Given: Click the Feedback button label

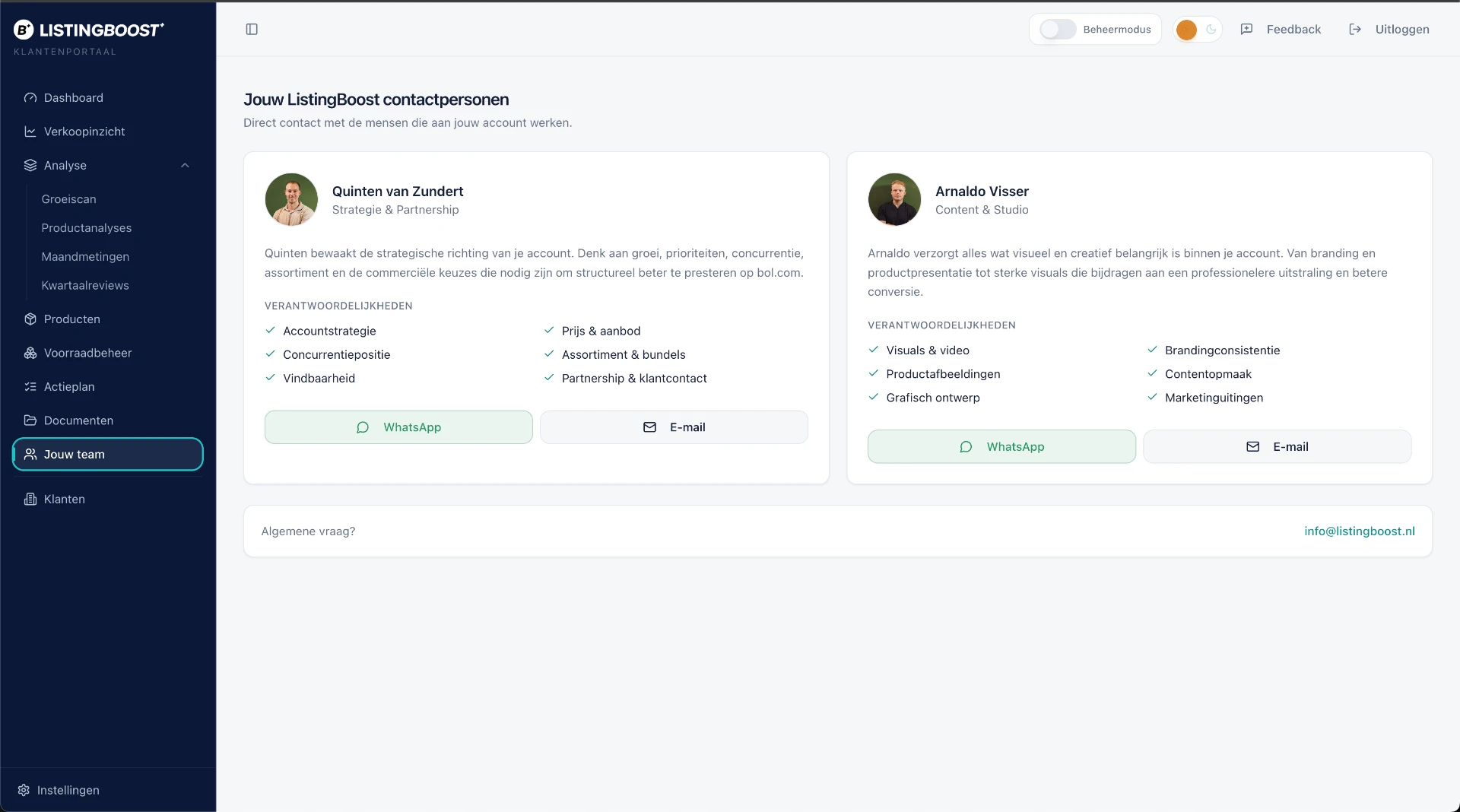Looking at the screenshot, I should coord(1293,29).
